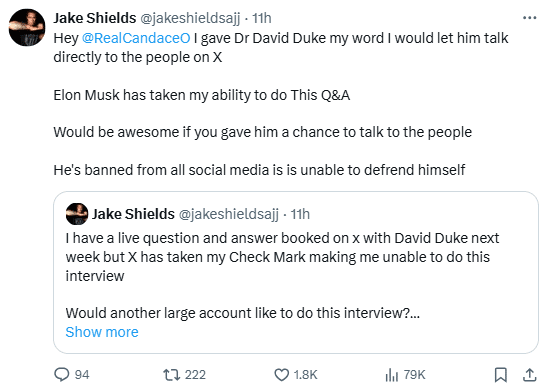The height and width of the screenshot is (387, 546).
Task: Like the post with heart icon
Action: pyautogui.click(x=282, y=375)
